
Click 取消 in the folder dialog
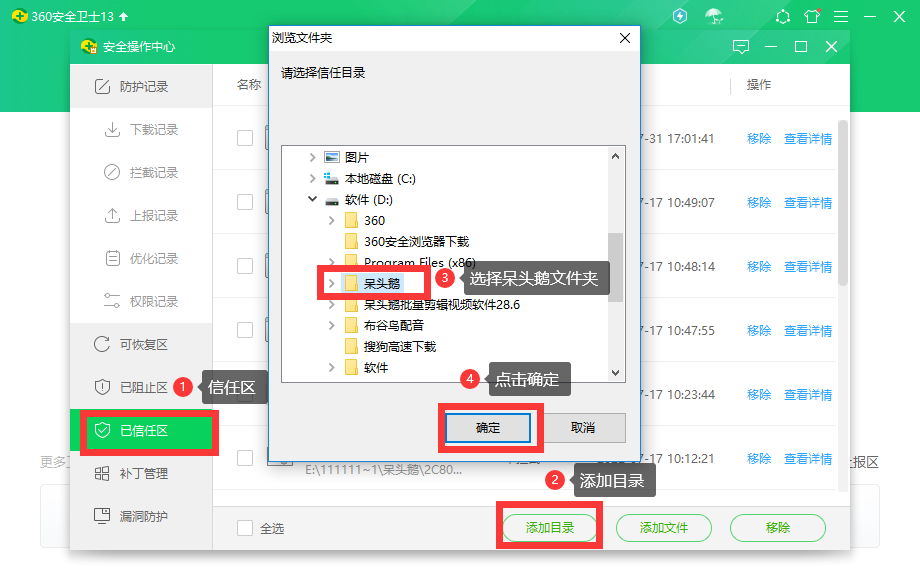(583, 428)
